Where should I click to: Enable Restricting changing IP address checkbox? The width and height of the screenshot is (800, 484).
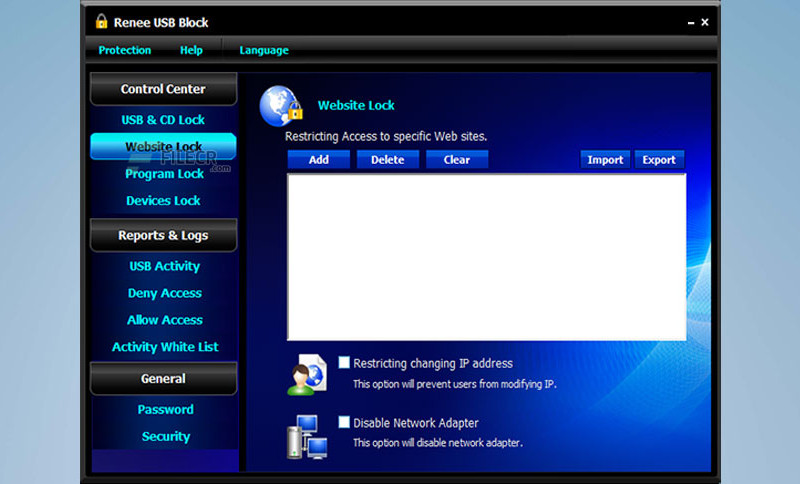[x=344, y=363]
